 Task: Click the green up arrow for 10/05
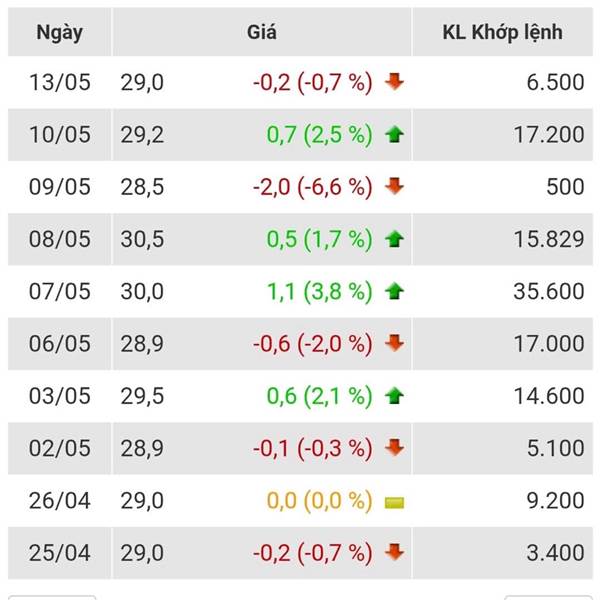(x=394, y=134)
